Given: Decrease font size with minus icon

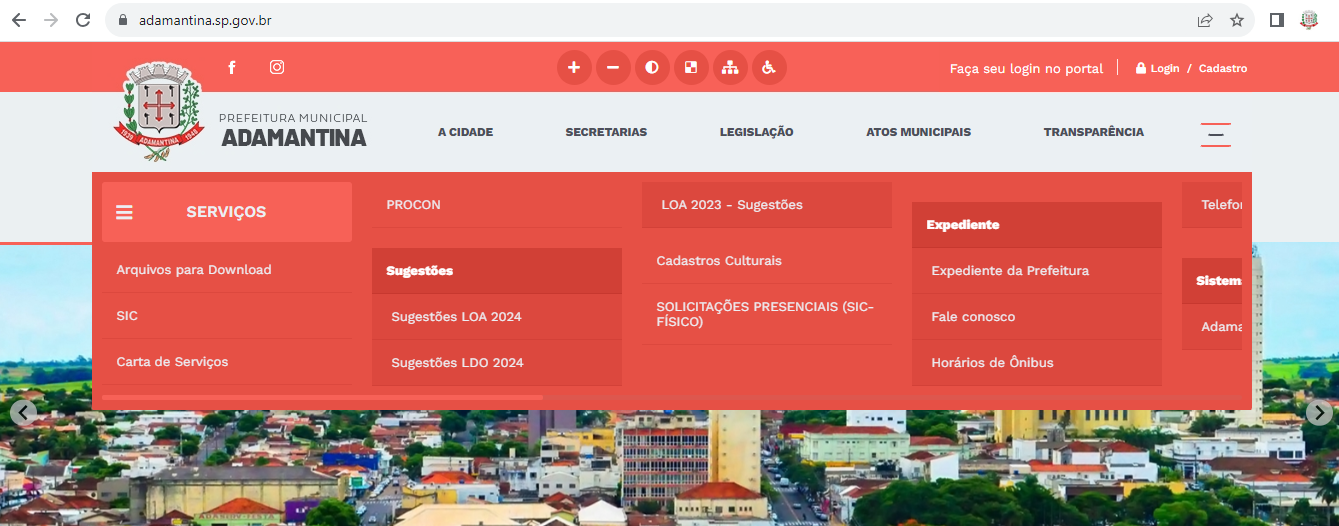Looking at the screenshot, I should click(613, 68).
